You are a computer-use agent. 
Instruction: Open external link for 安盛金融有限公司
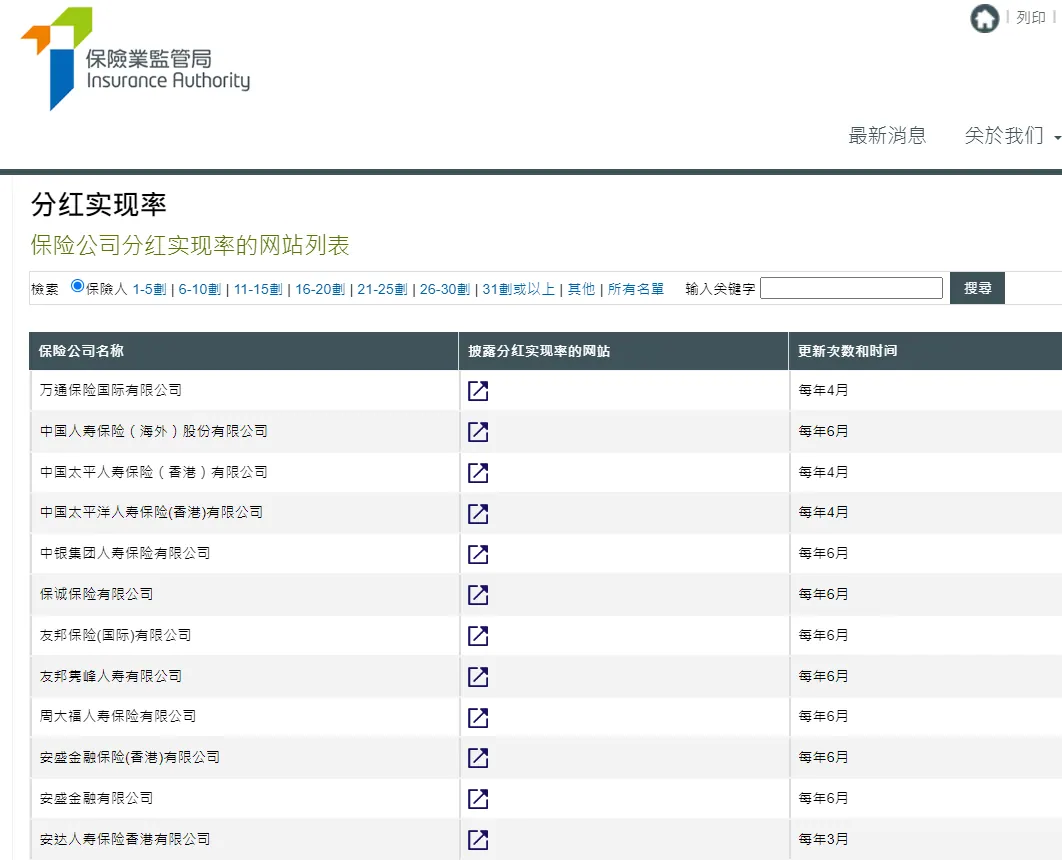pyautogui.click(x=478, y=799)
